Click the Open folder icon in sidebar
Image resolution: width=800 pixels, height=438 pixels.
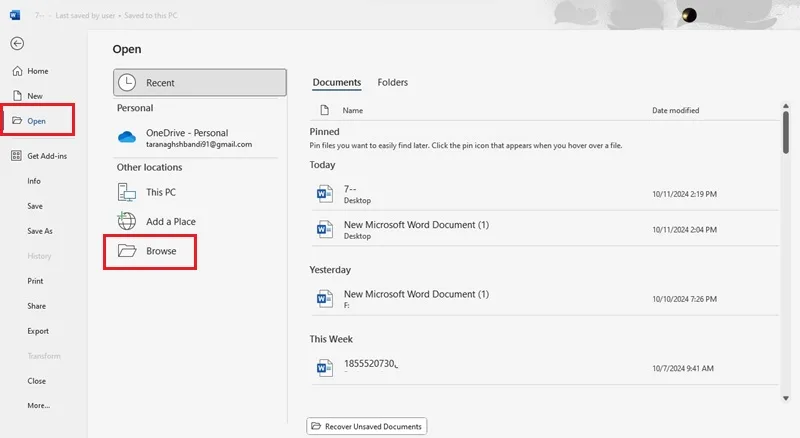pyautogui.click(x=17, y=120)
